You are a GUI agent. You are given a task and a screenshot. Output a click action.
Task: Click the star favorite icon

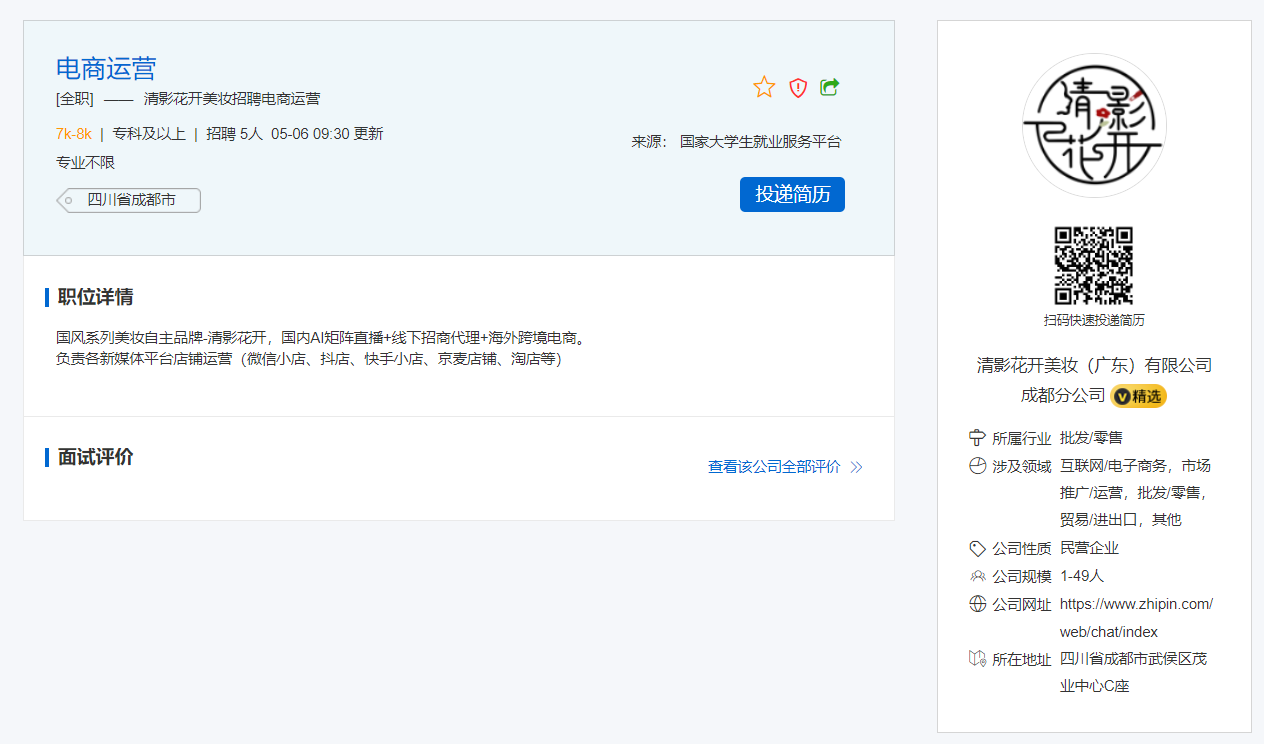764,87
